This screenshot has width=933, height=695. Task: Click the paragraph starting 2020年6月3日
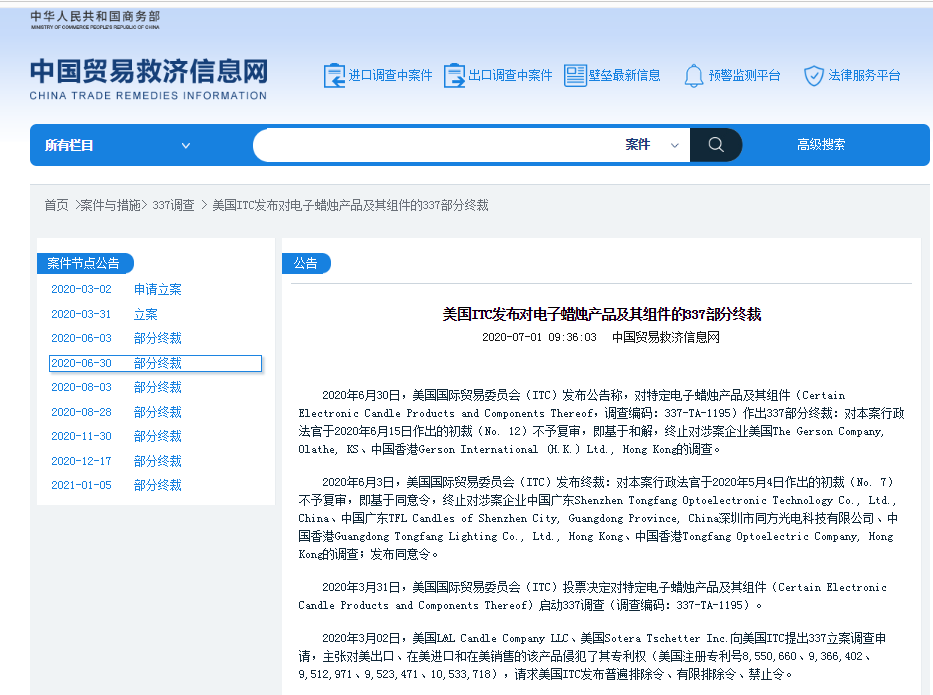[x=599, y=518]
